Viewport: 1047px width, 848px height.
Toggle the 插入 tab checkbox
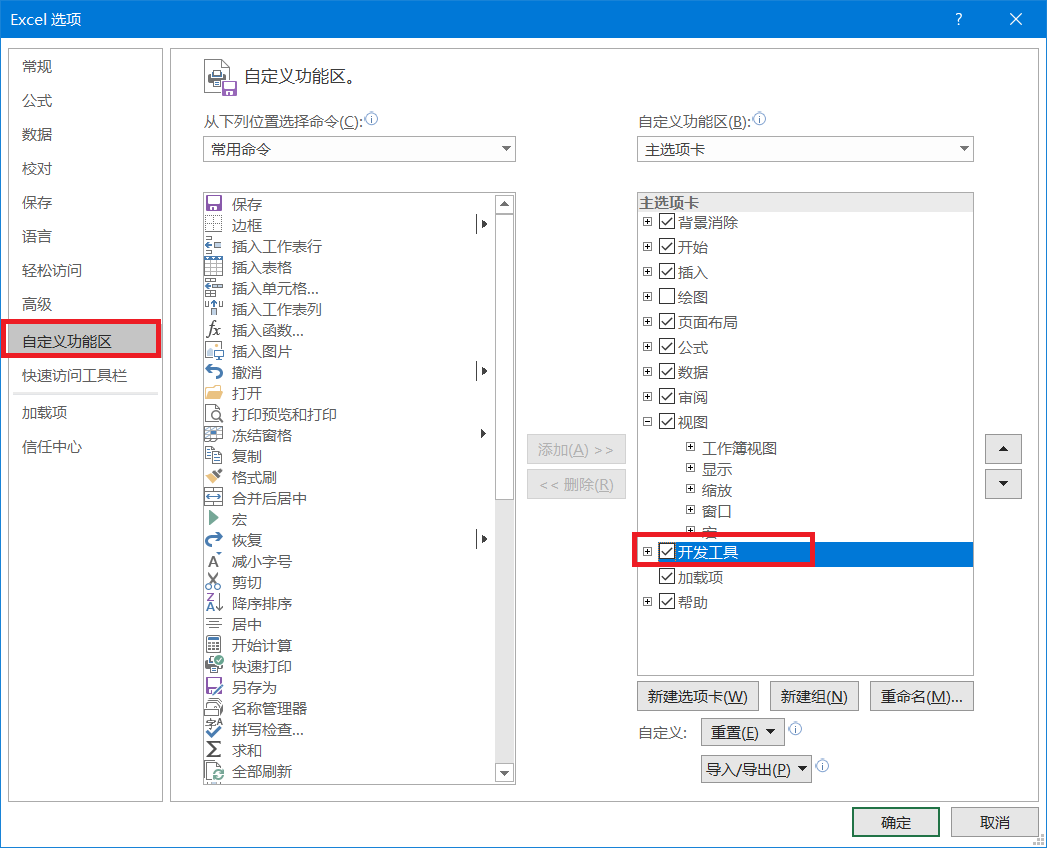(666, 271)
